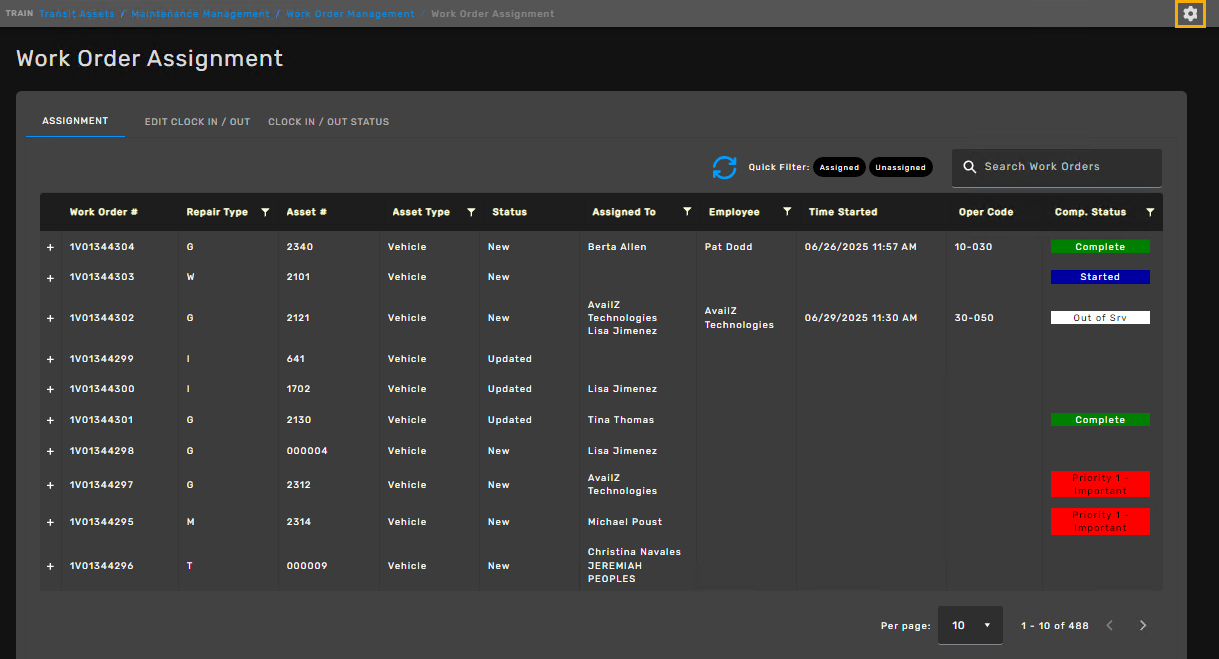Click the refresh work orders icon
The width and height of the screenshot is (1219, 659).
tap(724, 168)
